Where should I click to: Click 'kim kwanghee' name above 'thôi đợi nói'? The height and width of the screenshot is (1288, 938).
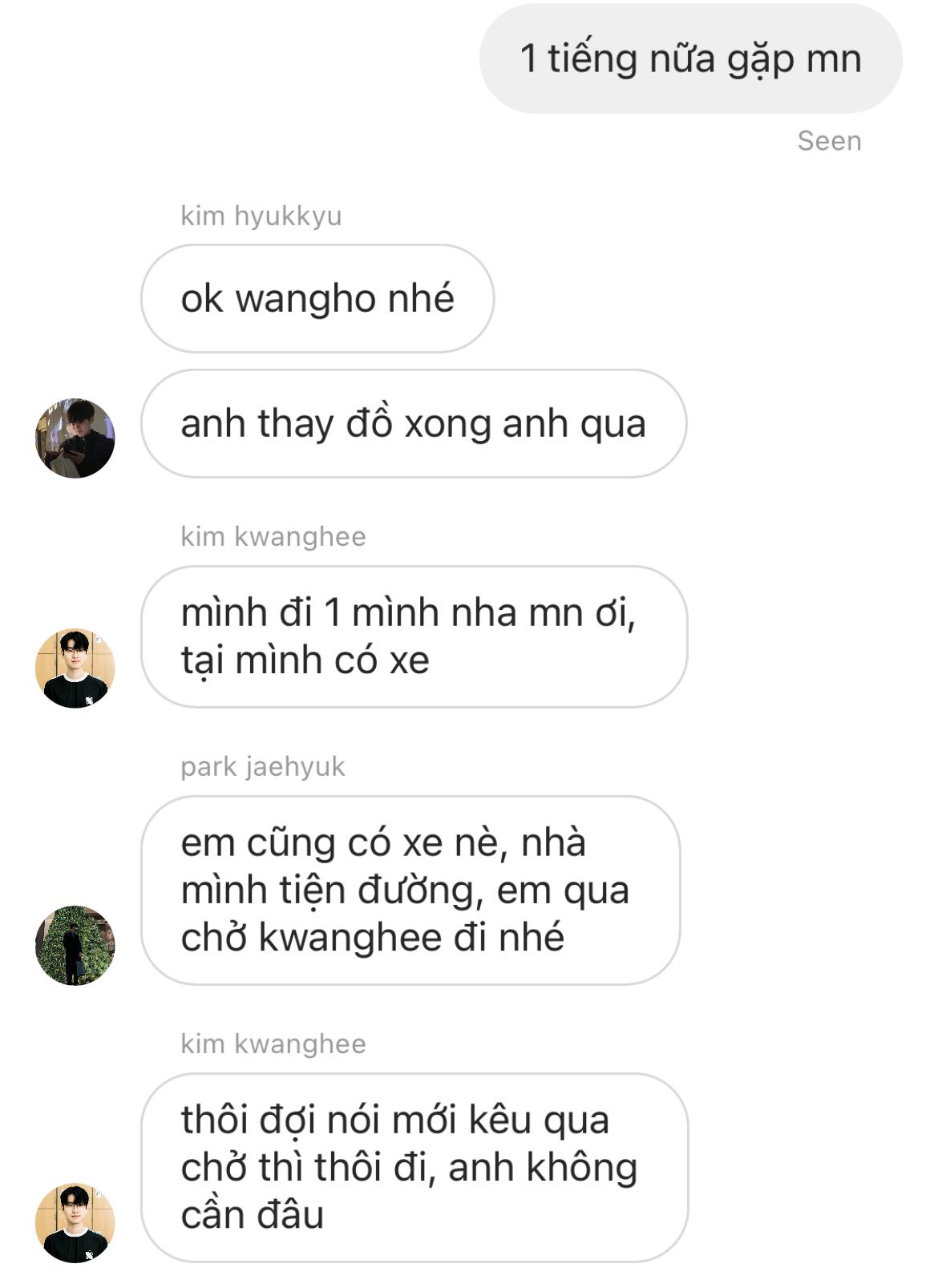click(273, 1044)
